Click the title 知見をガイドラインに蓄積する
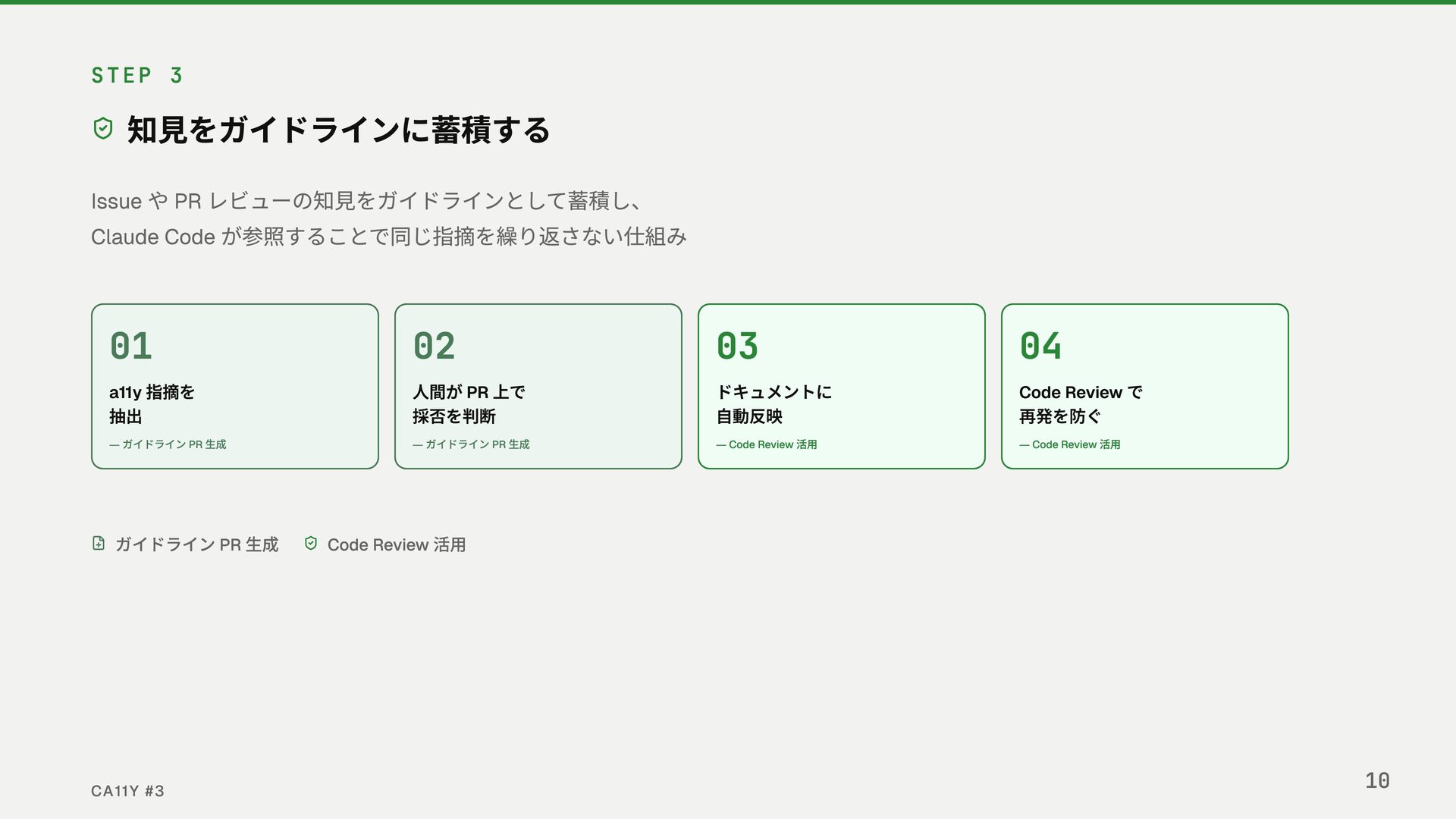1456x819 pixels. coord(338,130)
